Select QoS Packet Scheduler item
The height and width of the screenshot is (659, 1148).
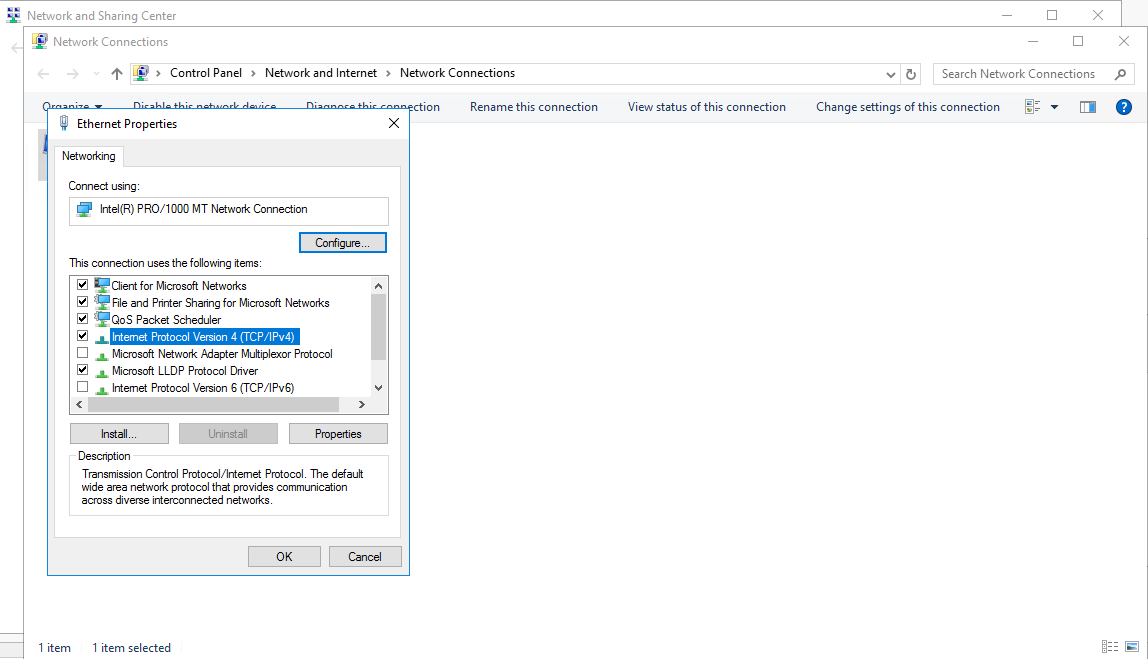coord(166,320)
